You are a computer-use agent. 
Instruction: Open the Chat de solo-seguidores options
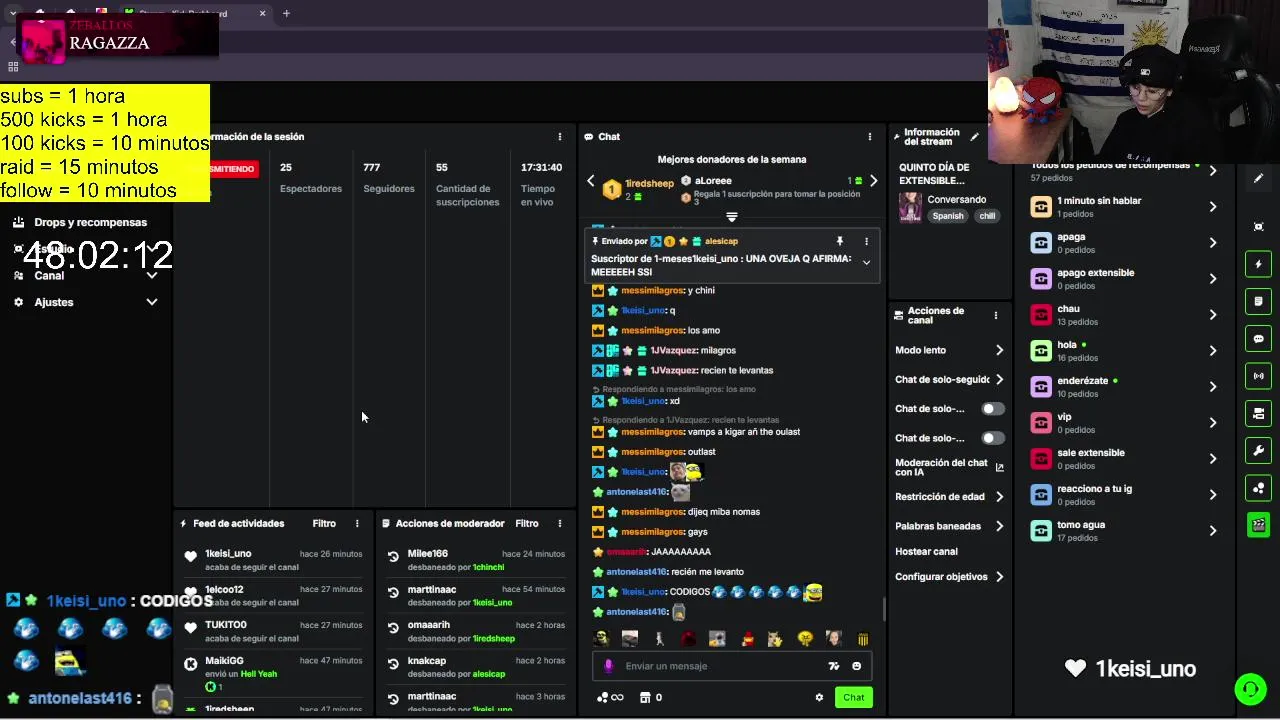tap(949, 380)
